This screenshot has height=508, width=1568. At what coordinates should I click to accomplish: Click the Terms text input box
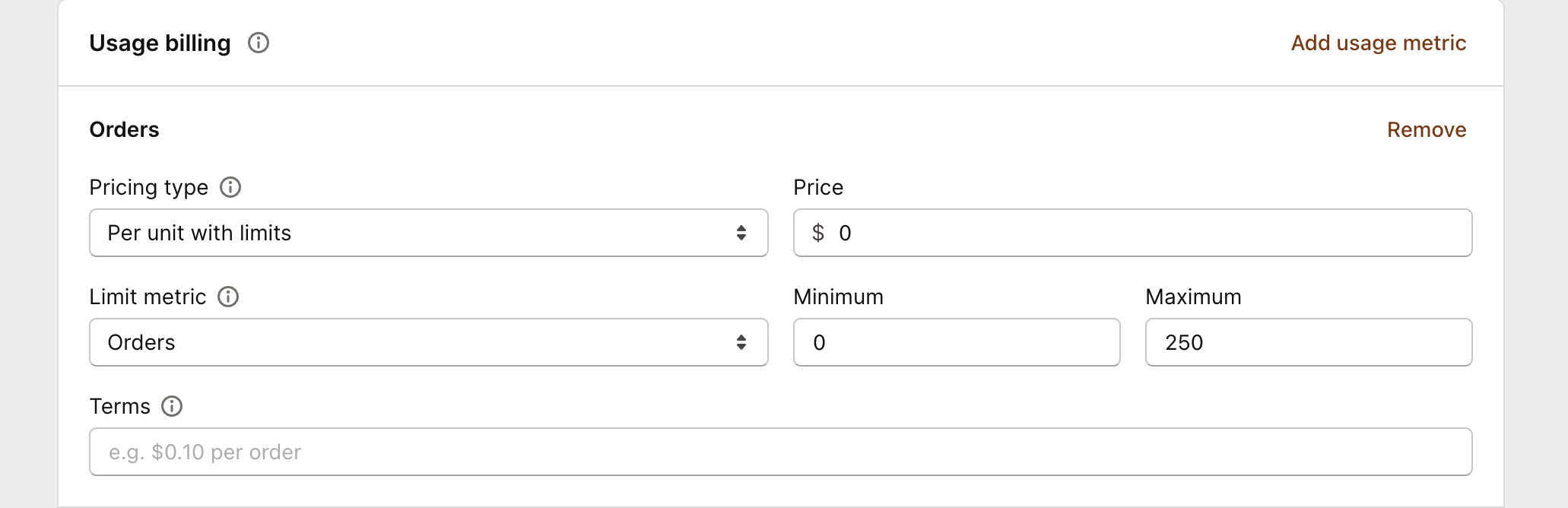click(x=780, y=452)
